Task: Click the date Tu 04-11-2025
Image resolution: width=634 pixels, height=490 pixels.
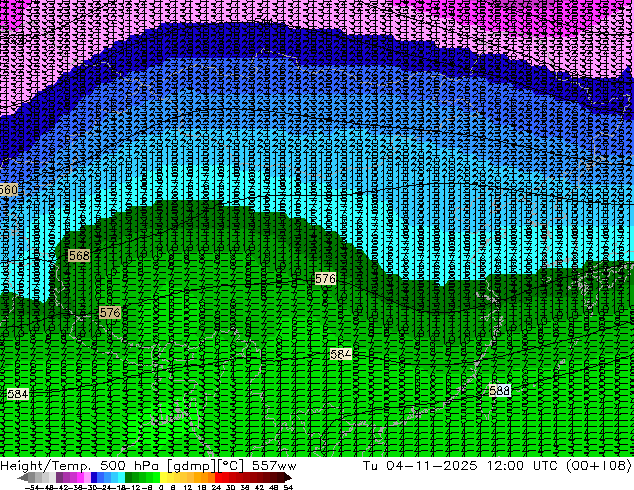Action: point(420,465)
